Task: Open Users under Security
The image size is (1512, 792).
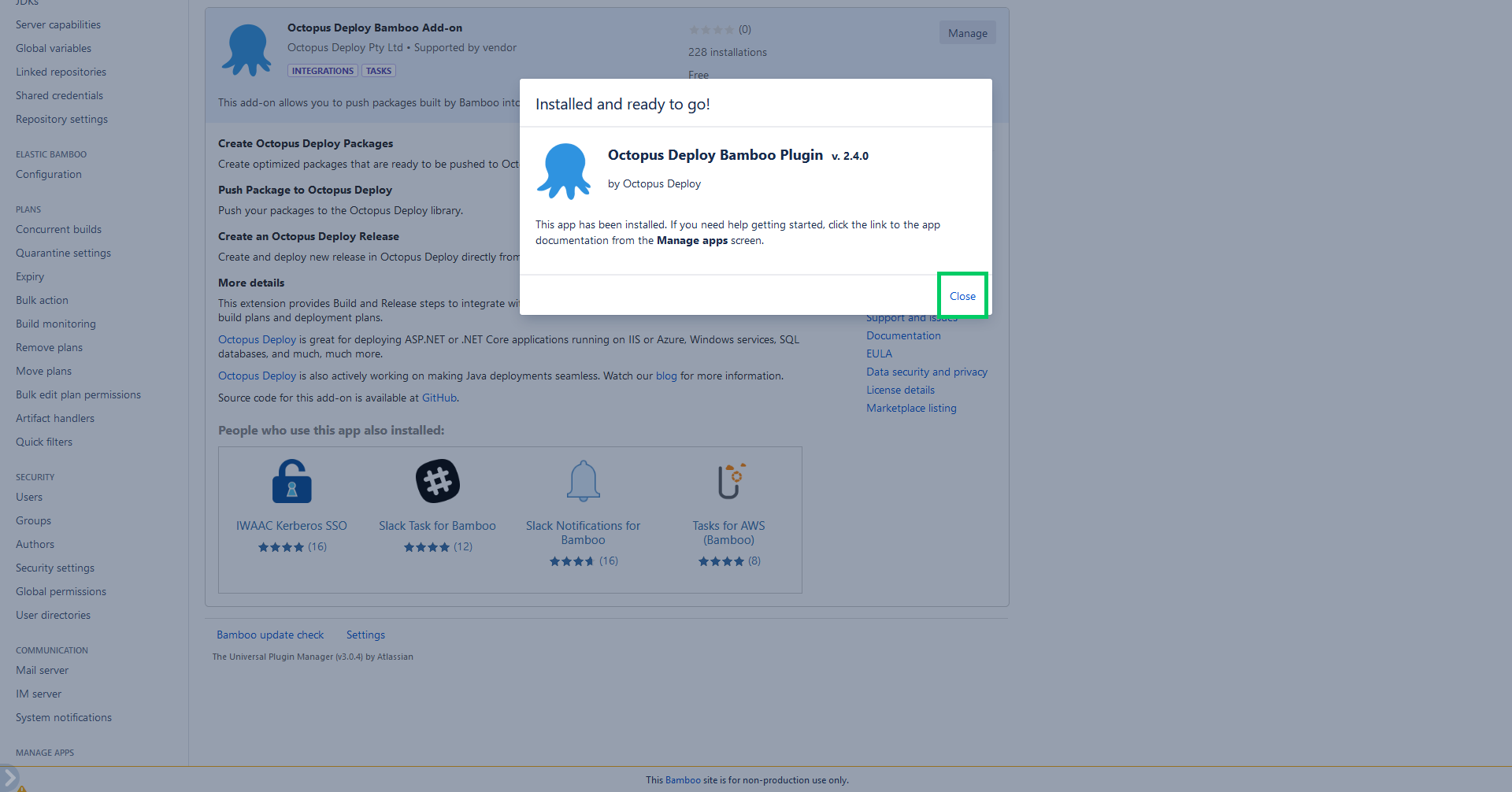Action: [x=29, y=497]
